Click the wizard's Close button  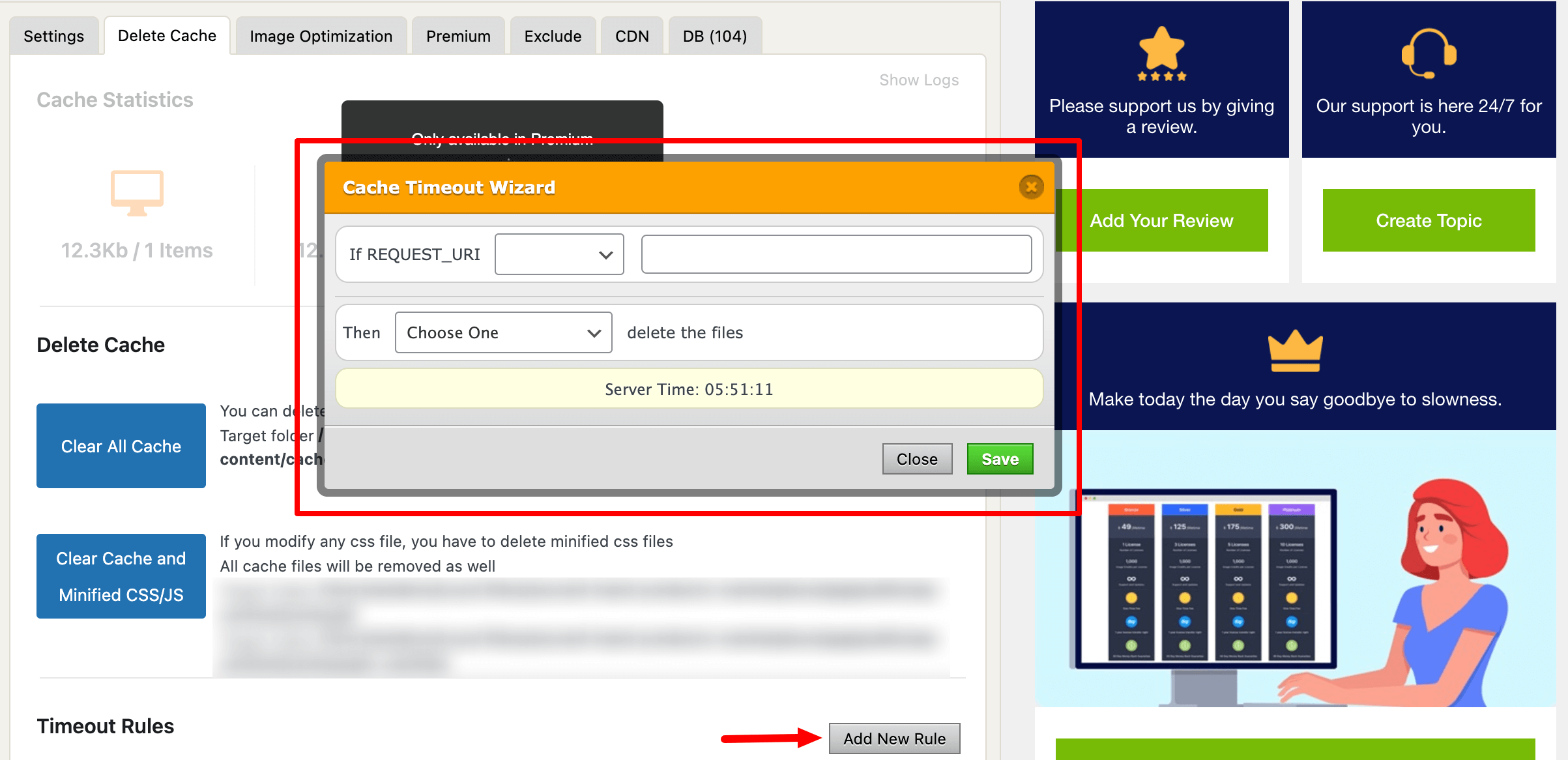click(x=917, y=459)
